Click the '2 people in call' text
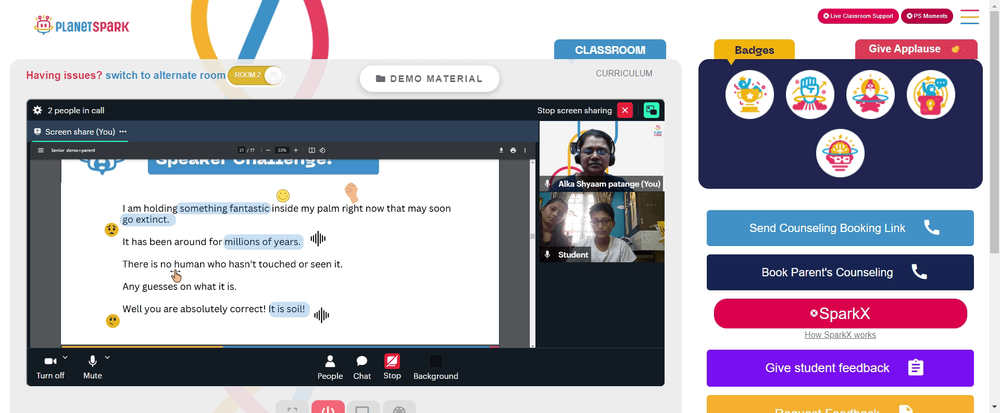 pyautogui.click(x=76, y=110)
